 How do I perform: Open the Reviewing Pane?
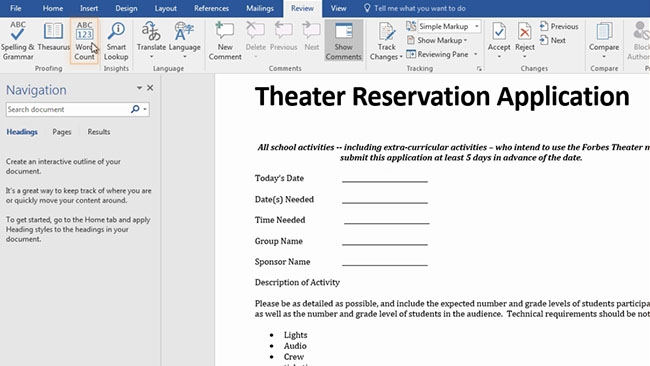[438, 54]
